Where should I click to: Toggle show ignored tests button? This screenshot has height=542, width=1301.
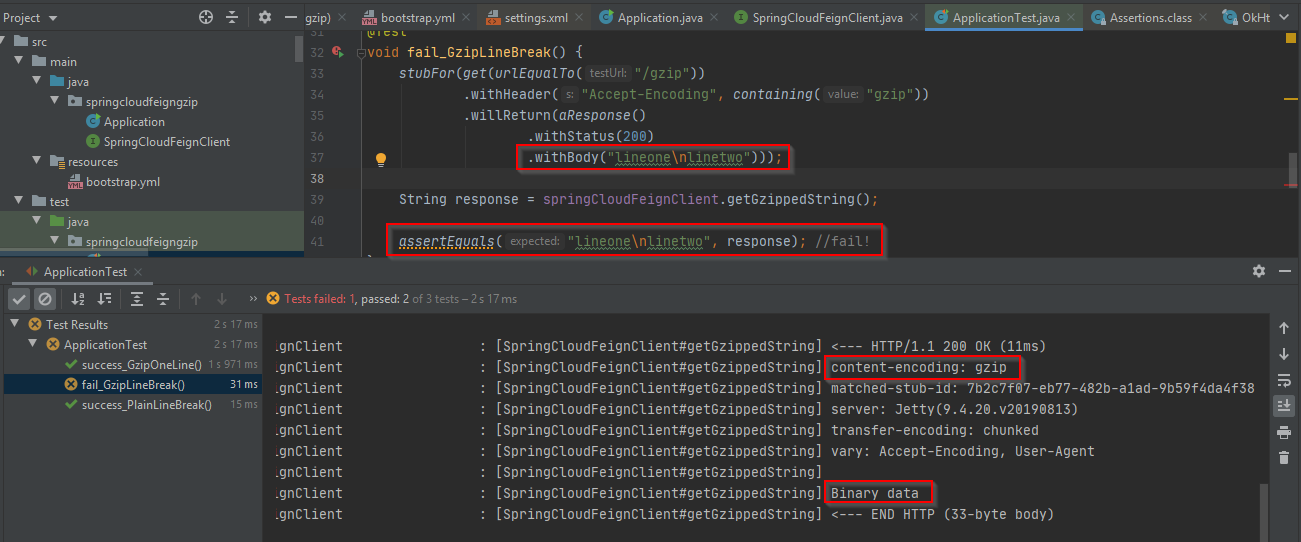coord(45,299)
